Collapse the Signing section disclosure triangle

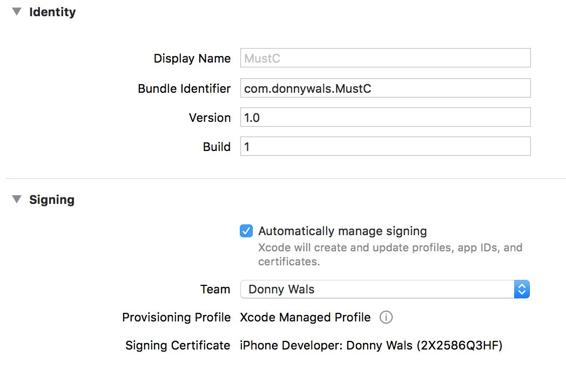pos(17,199)
